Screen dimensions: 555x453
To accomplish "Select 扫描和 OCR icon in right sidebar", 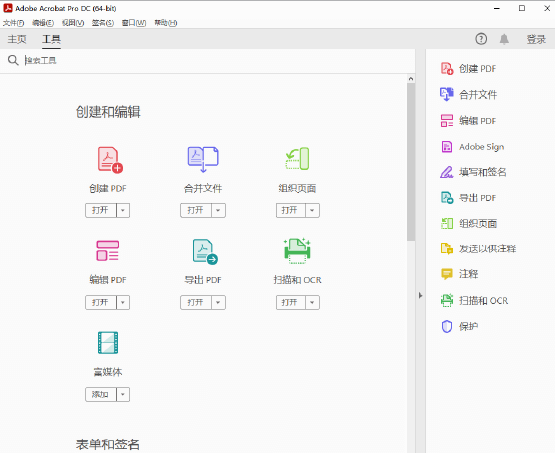I will click(x=447, y=300).
